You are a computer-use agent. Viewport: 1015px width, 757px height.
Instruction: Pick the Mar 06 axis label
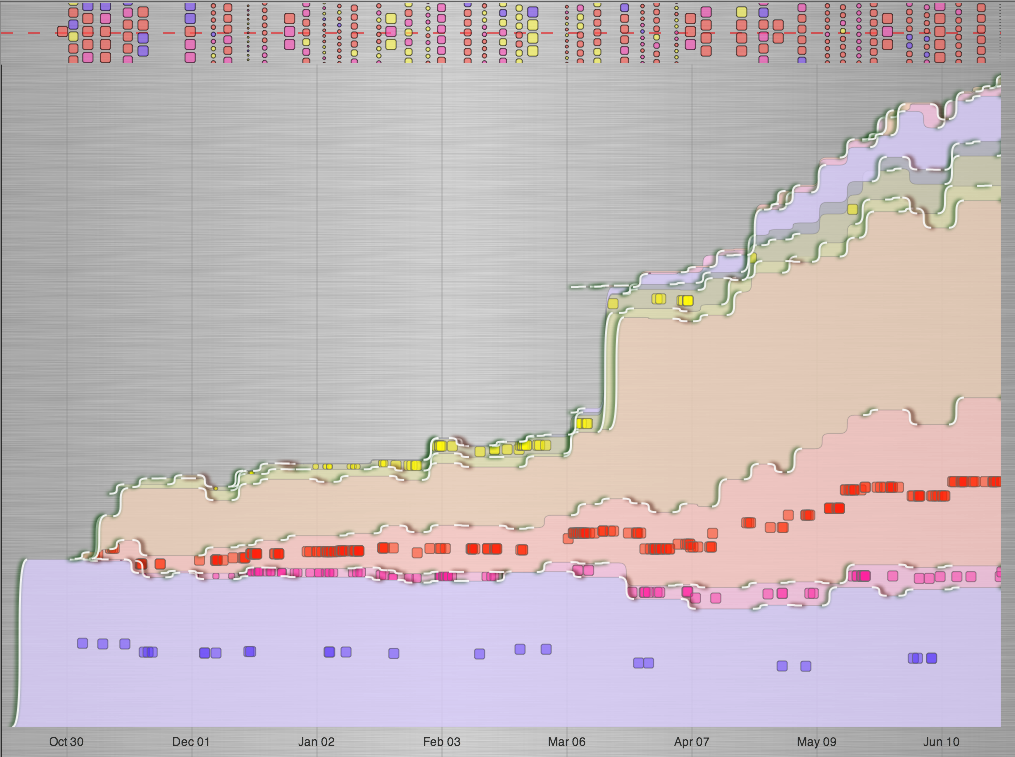pyautogui.click(x=566, y=742)
